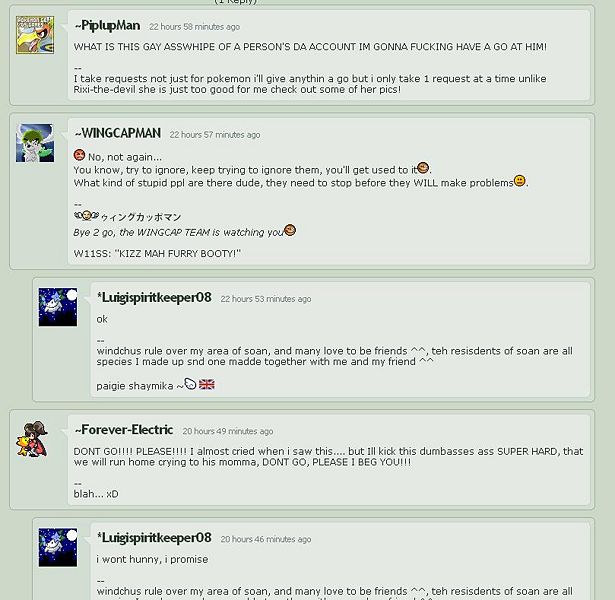The image size is (615, 600).
Task: Open the ~WINGCAPMAN username link
Action: 118,134
